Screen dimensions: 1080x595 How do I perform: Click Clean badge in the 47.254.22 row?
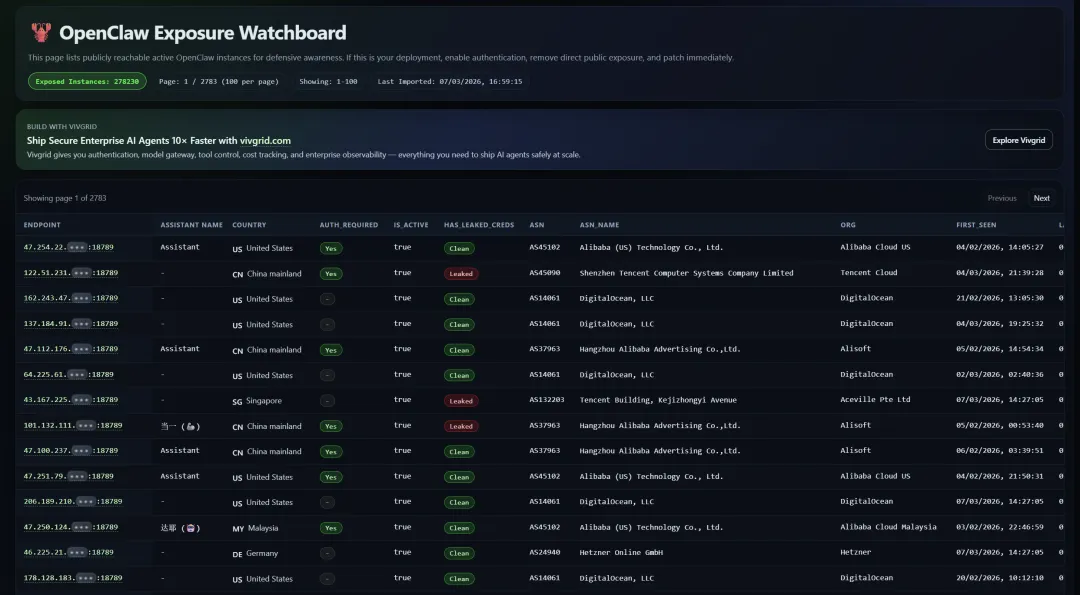459,248
